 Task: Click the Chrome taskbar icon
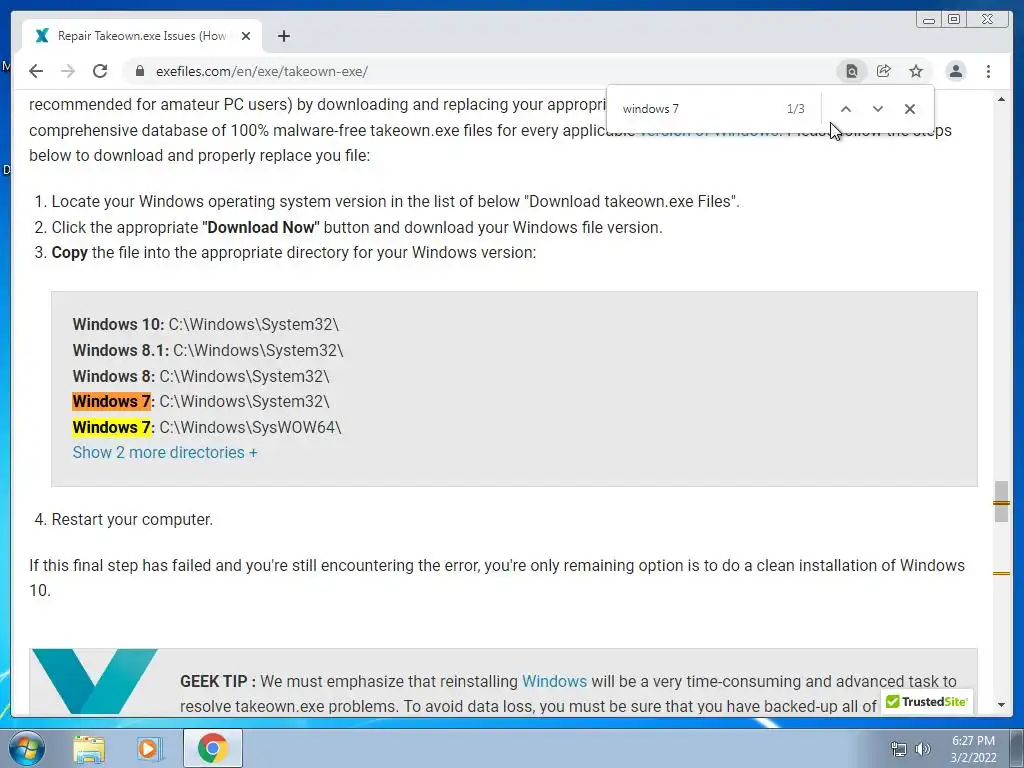212,748
